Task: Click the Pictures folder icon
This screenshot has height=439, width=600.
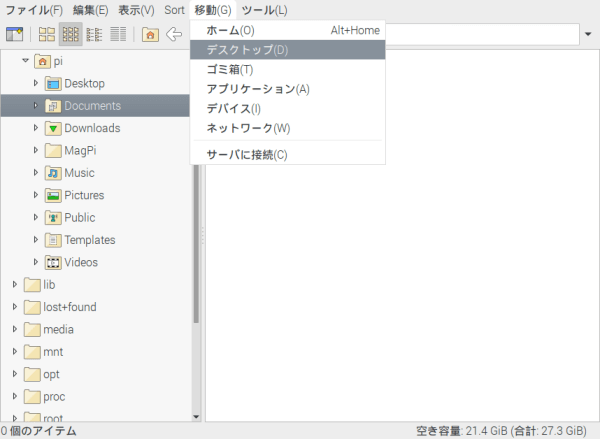Action: 53,195
